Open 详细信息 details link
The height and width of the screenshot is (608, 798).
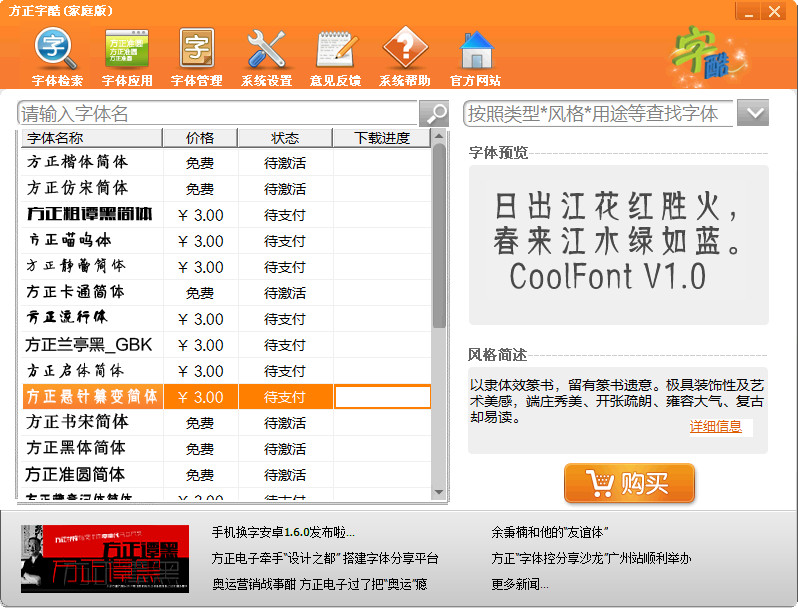tap(715, 426)
